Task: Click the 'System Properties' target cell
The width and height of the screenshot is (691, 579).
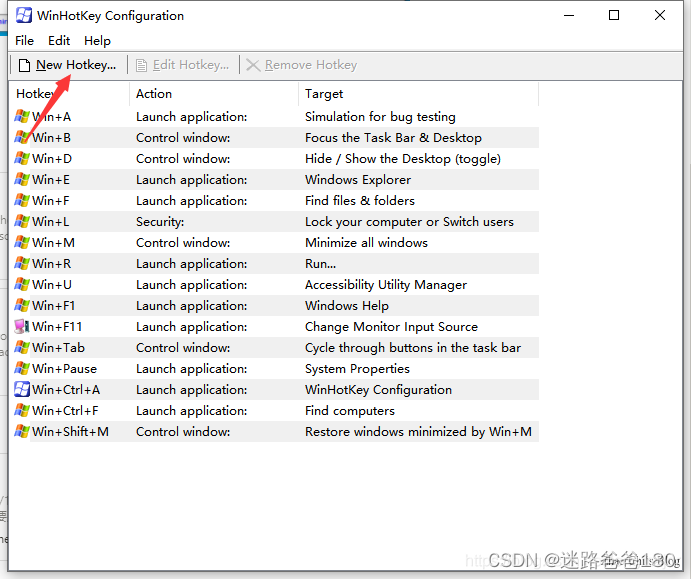Action: (357, 368)
